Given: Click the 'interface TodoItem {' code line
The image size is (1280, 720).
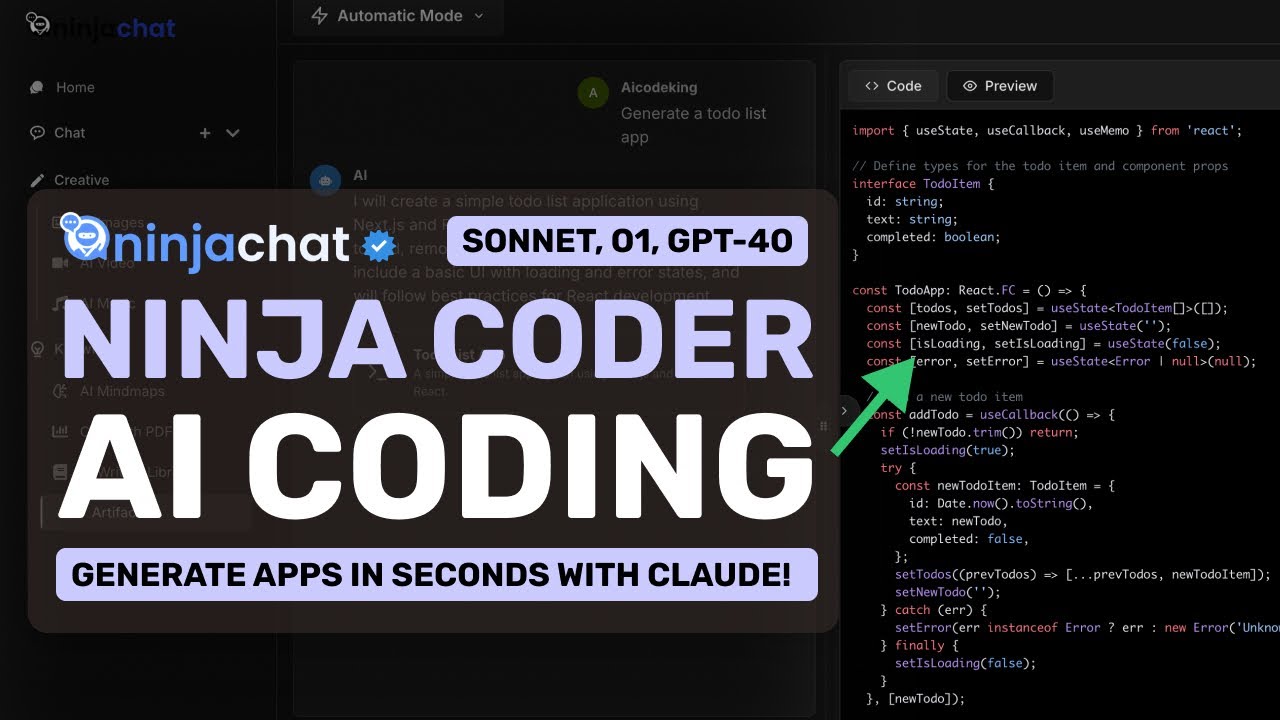Looking at the screenshot, I should click(x=923, y=184).
